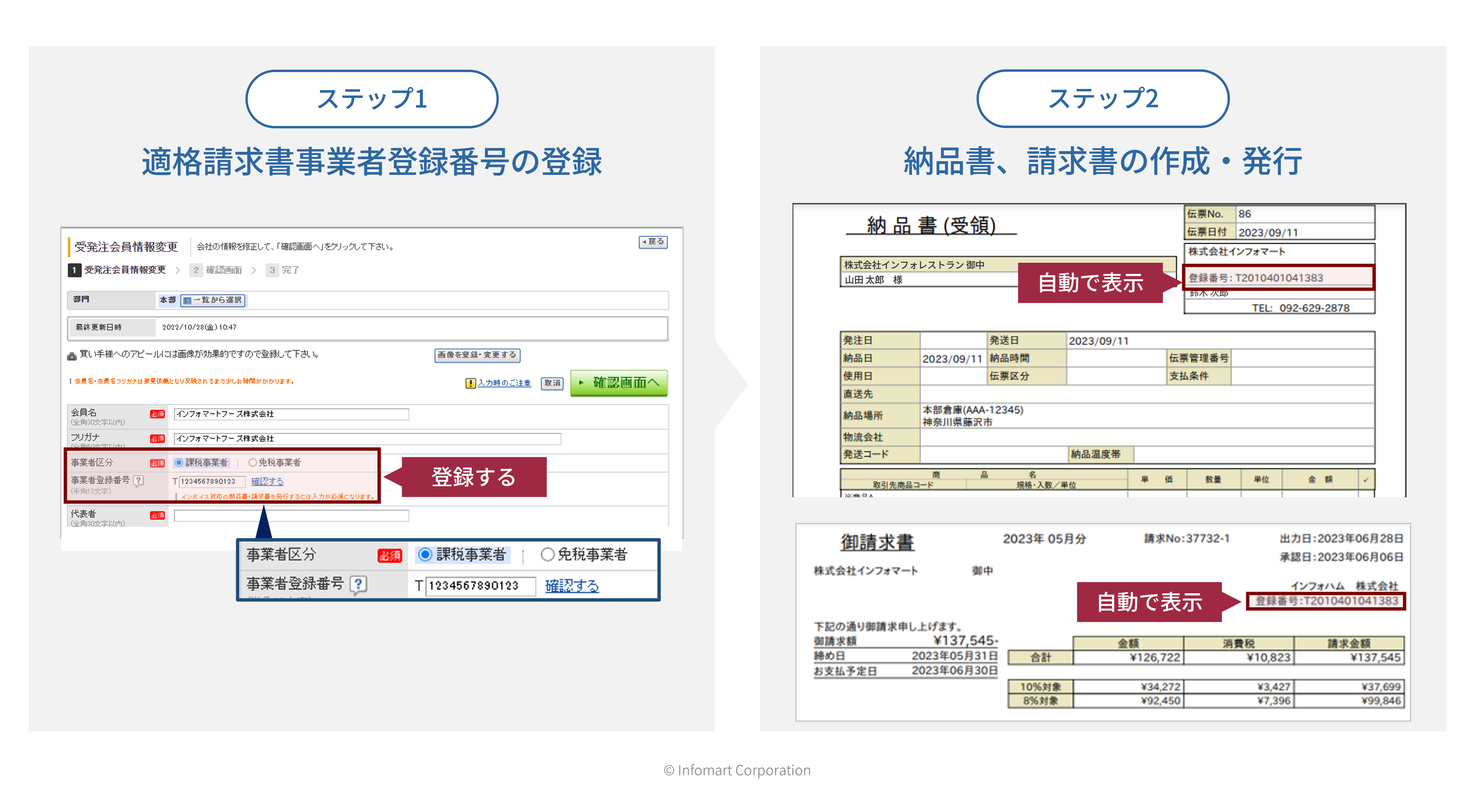Select step 3 完了 in wizard
The height and width of the screenshot is (812, 1475).
tap(283, 270)
